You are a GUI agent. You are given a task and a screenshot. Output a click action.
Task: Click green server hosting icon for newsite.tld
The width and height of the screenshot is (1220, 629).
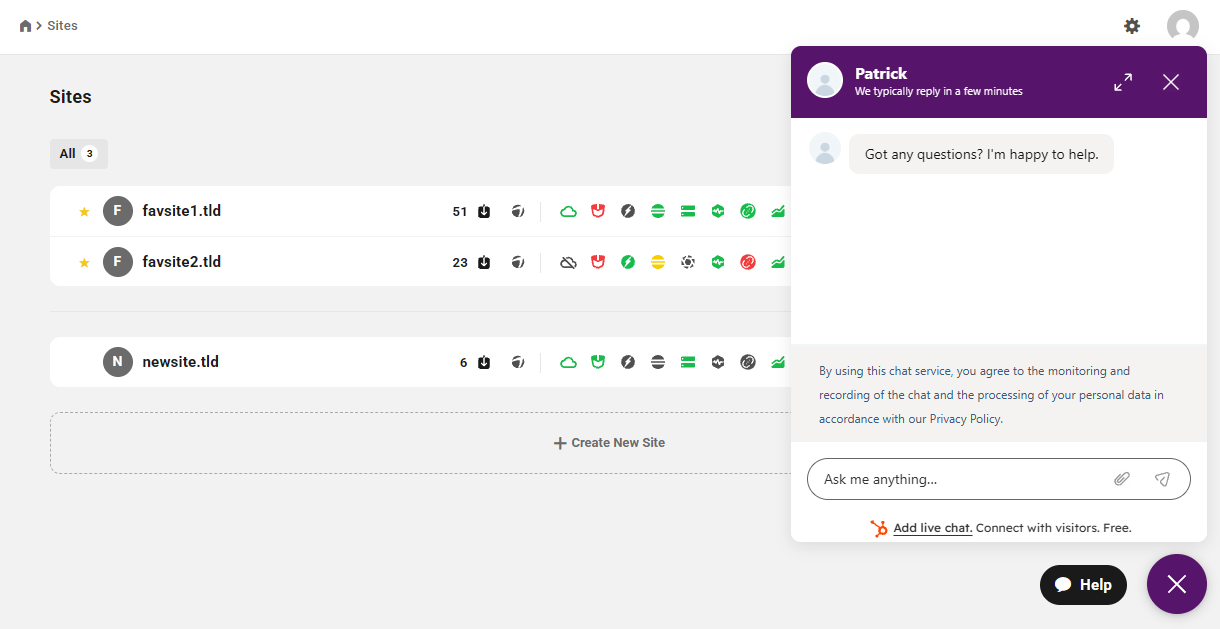point(688,362)
